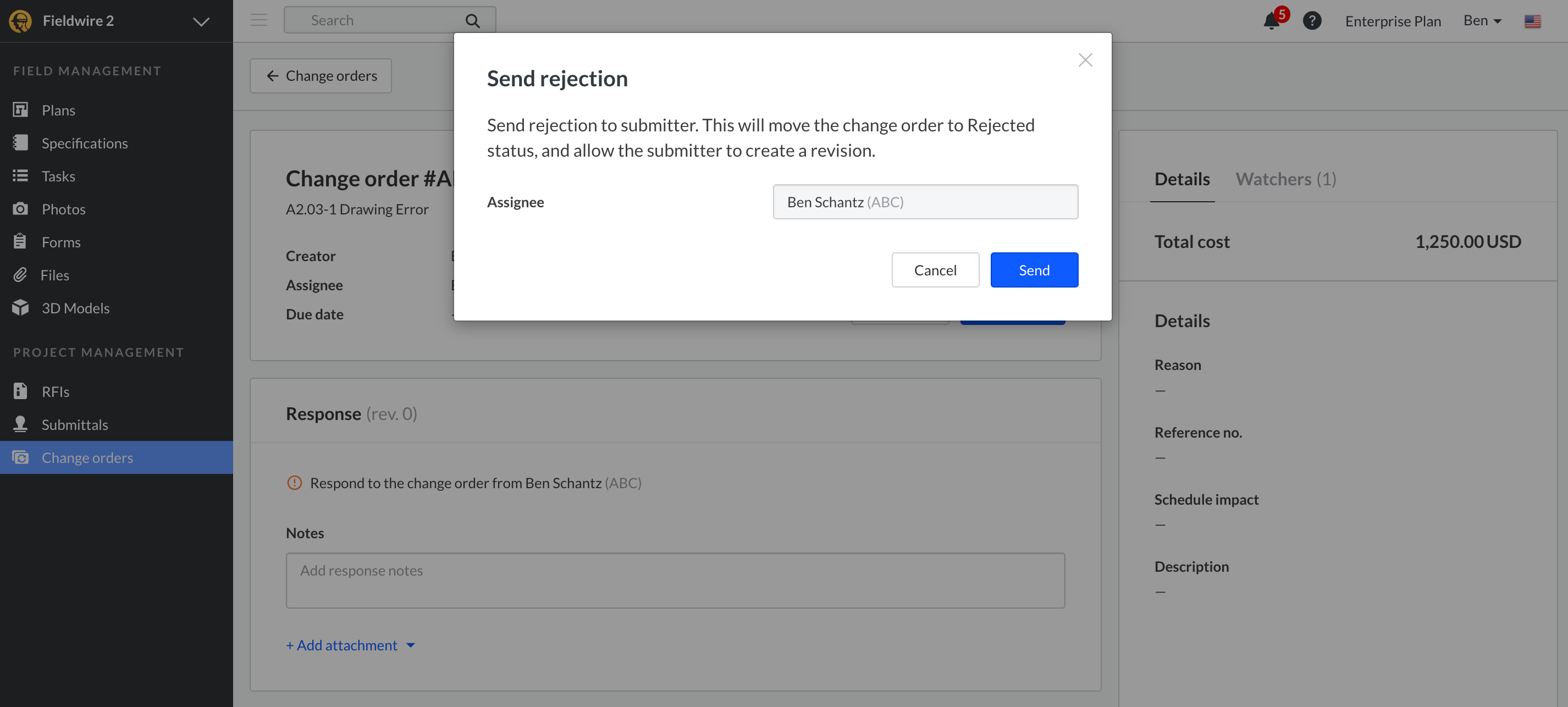The height and width of the screenshot is (707, 1568).
Task: Open the help question mark icon
Action: pos(1312,21)
